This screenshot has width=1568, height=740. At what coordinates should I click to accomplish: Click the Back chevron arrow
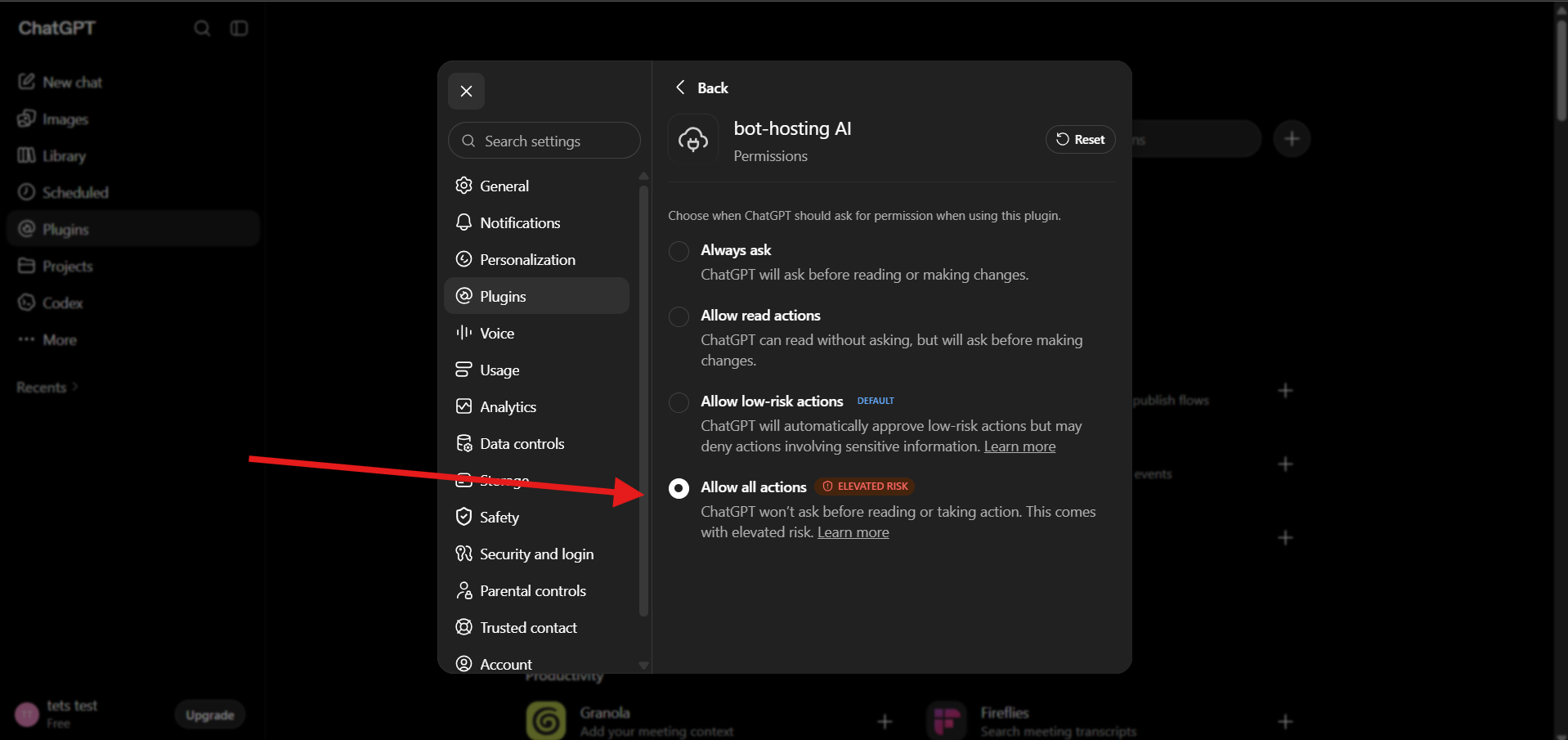tap(680, 87)
